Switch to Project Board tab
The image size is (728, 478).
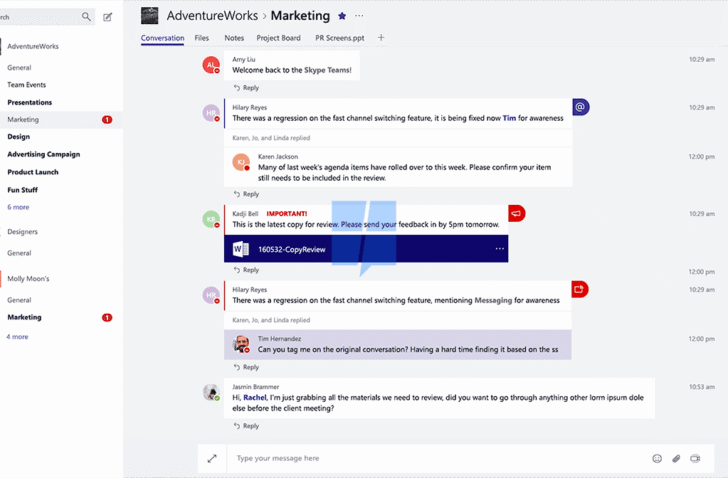(279, 38)
